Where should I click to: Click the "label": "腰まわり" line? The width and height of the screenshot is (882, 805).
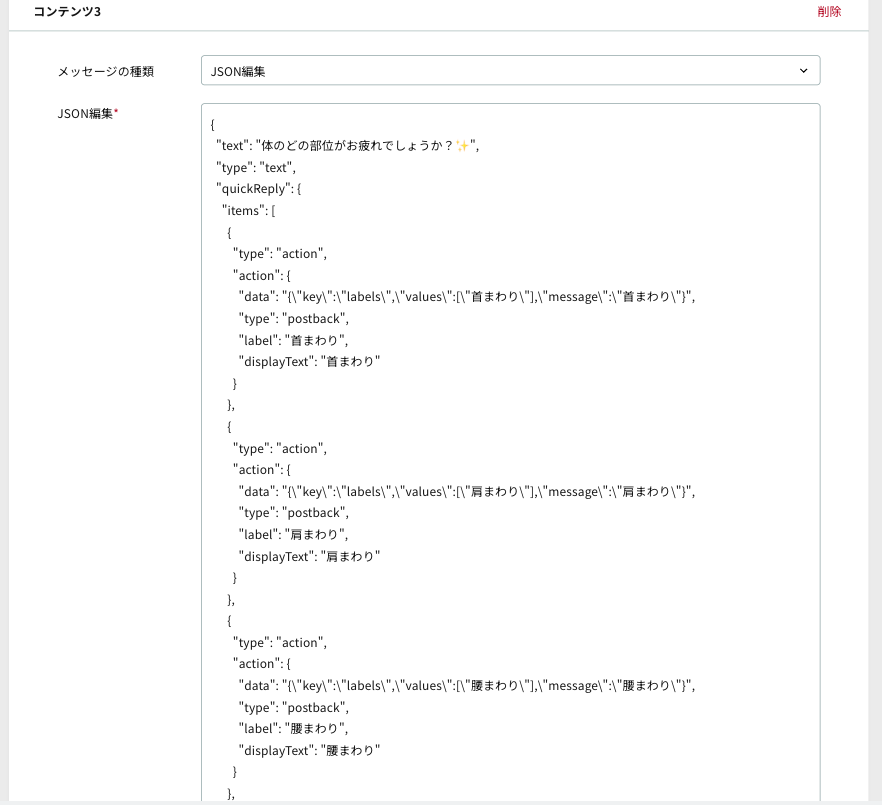coord(293,728)
